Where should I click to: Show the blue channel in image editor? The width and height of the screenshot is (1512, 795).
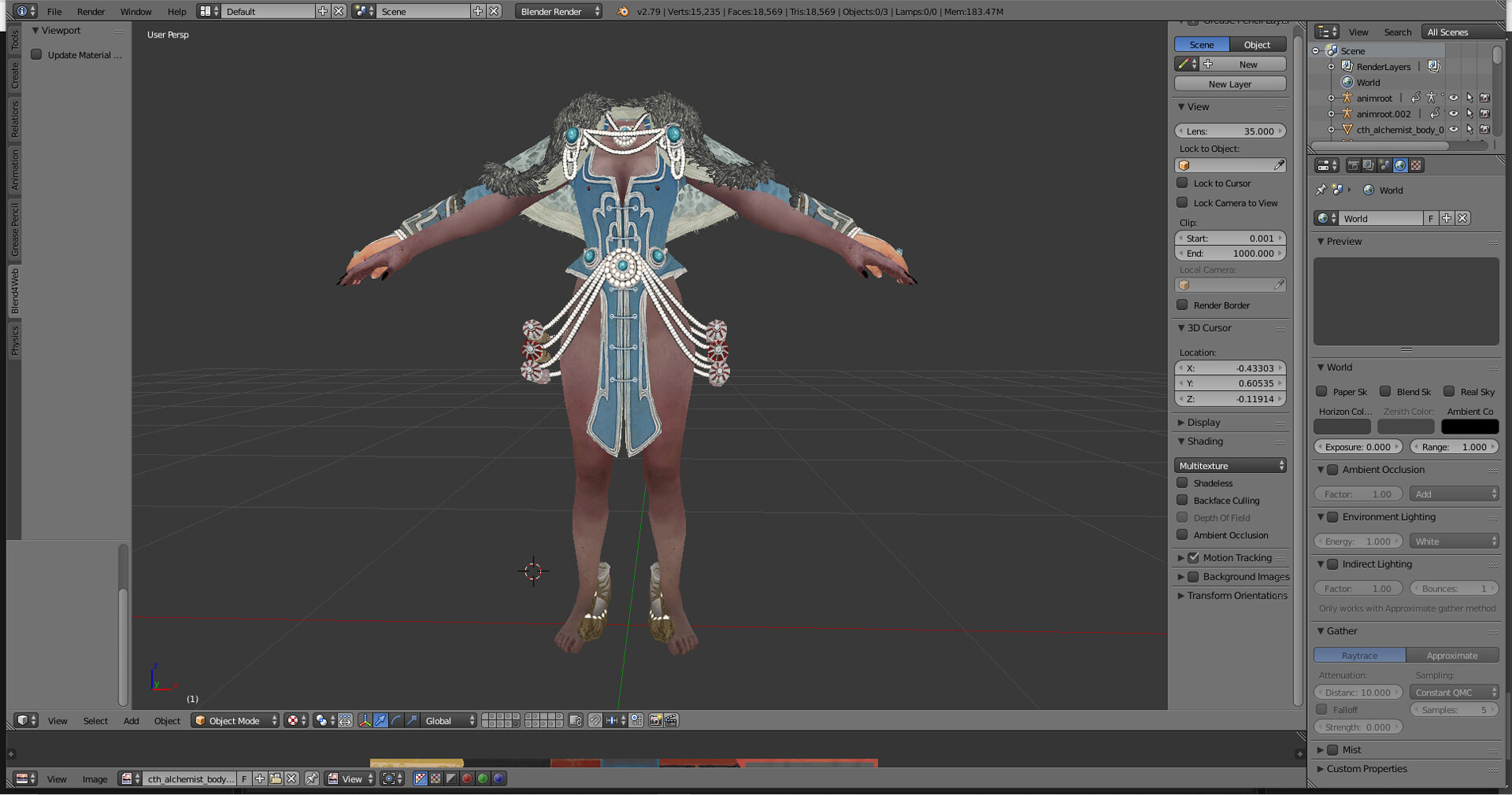coord(498,778)
